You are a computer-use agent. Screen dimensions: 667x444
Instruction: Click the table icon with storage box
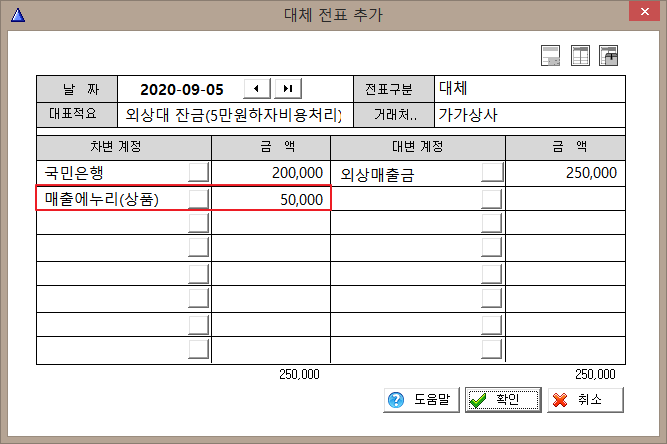(x=608, y=55)
